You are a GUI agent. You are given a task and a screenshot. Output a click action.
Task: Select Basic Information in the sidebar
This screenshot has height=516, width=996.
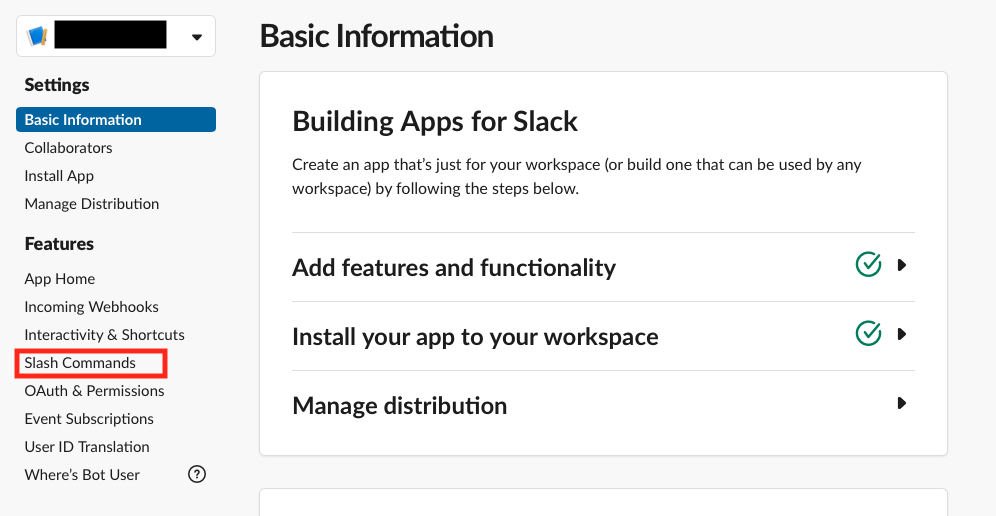pos(116,119)
